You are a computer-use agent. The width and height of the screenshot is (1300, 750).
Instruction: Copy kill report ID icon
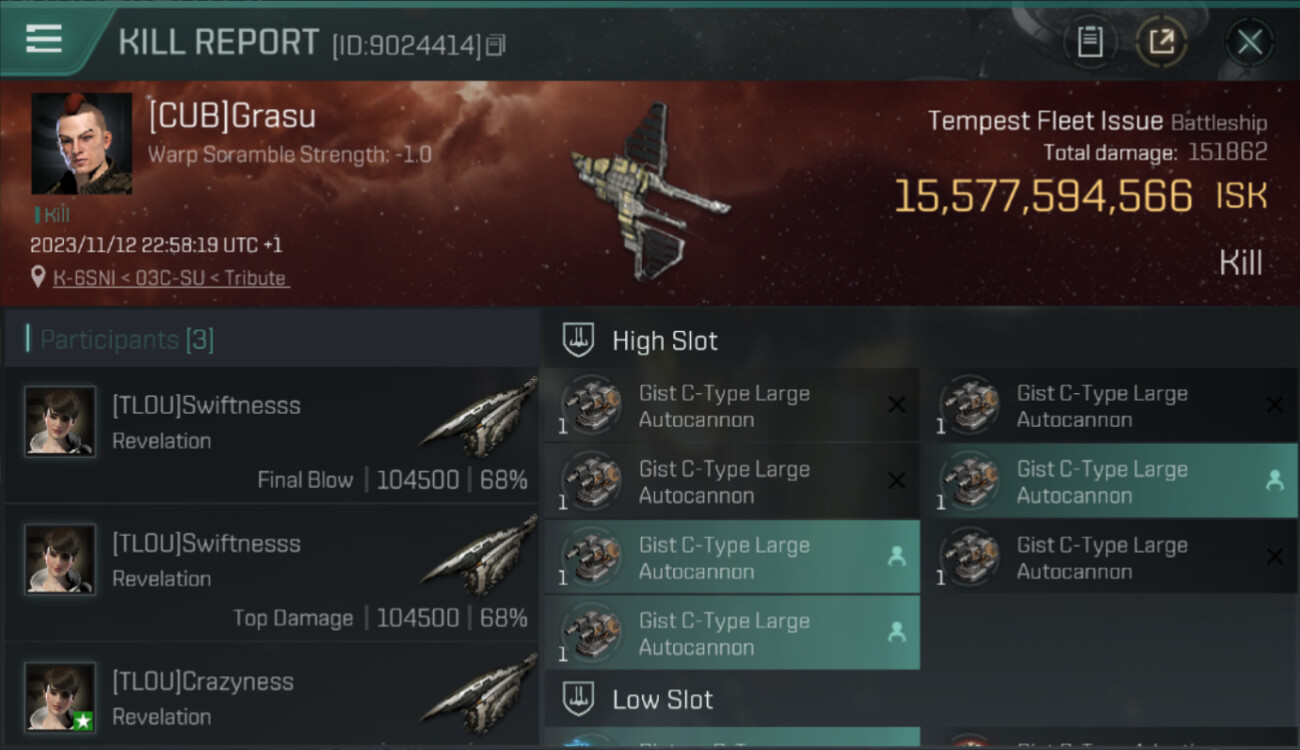[x=495, y=45]
